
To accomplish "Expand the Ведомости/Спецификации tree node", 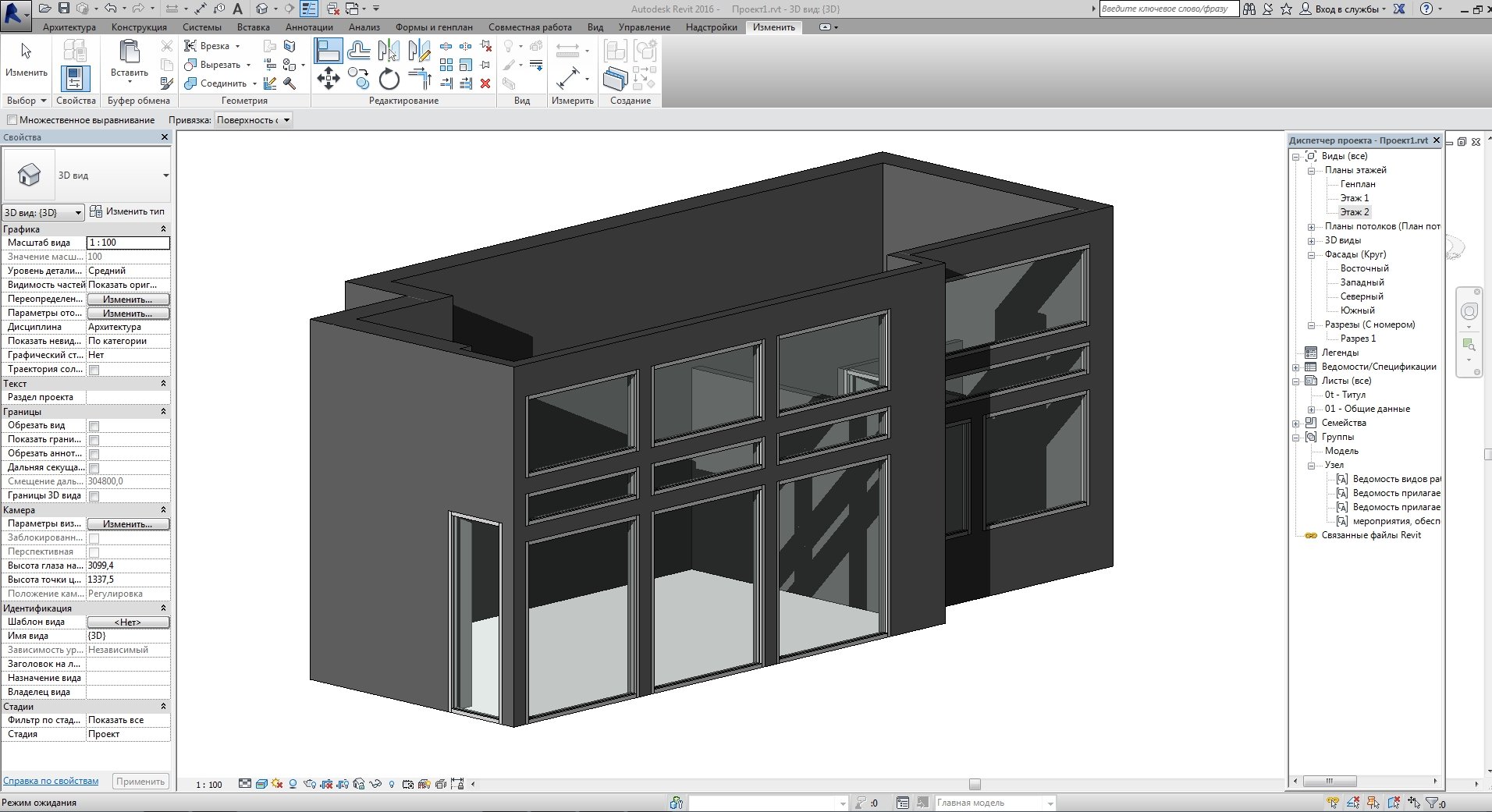I will click(1296, 367).
